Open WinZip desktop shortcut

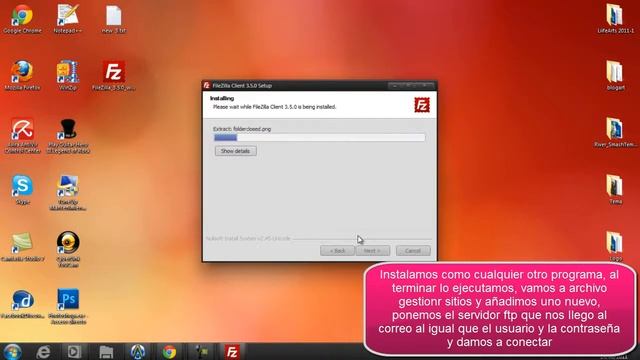pyautogui.click(x=68, y=76)
